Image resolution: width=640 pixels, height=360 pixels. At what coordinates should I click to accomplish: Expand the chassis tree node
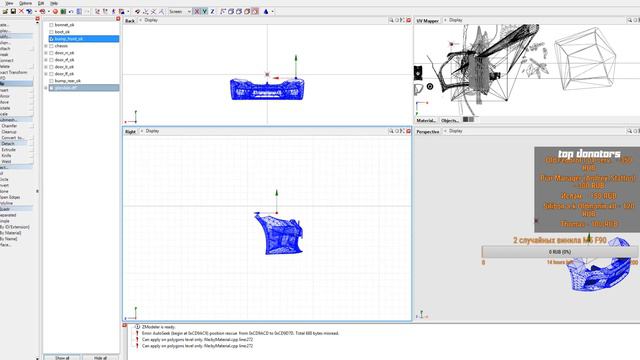pyautogui.click(x=46, y=46)
